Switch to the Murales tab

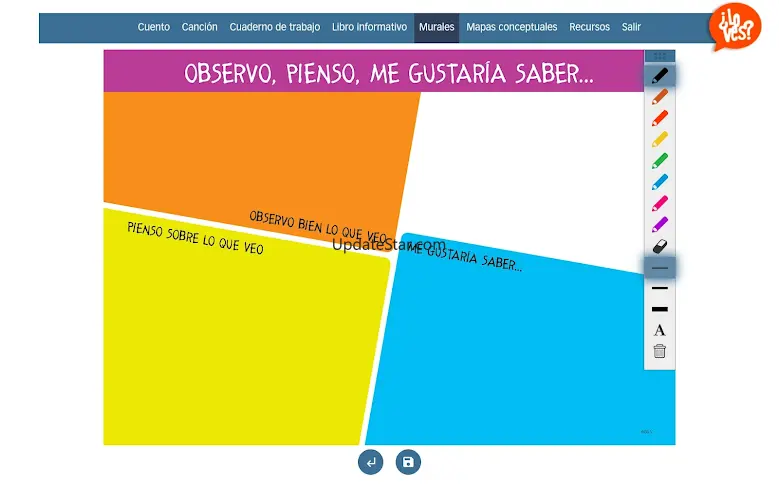[436, 27]
